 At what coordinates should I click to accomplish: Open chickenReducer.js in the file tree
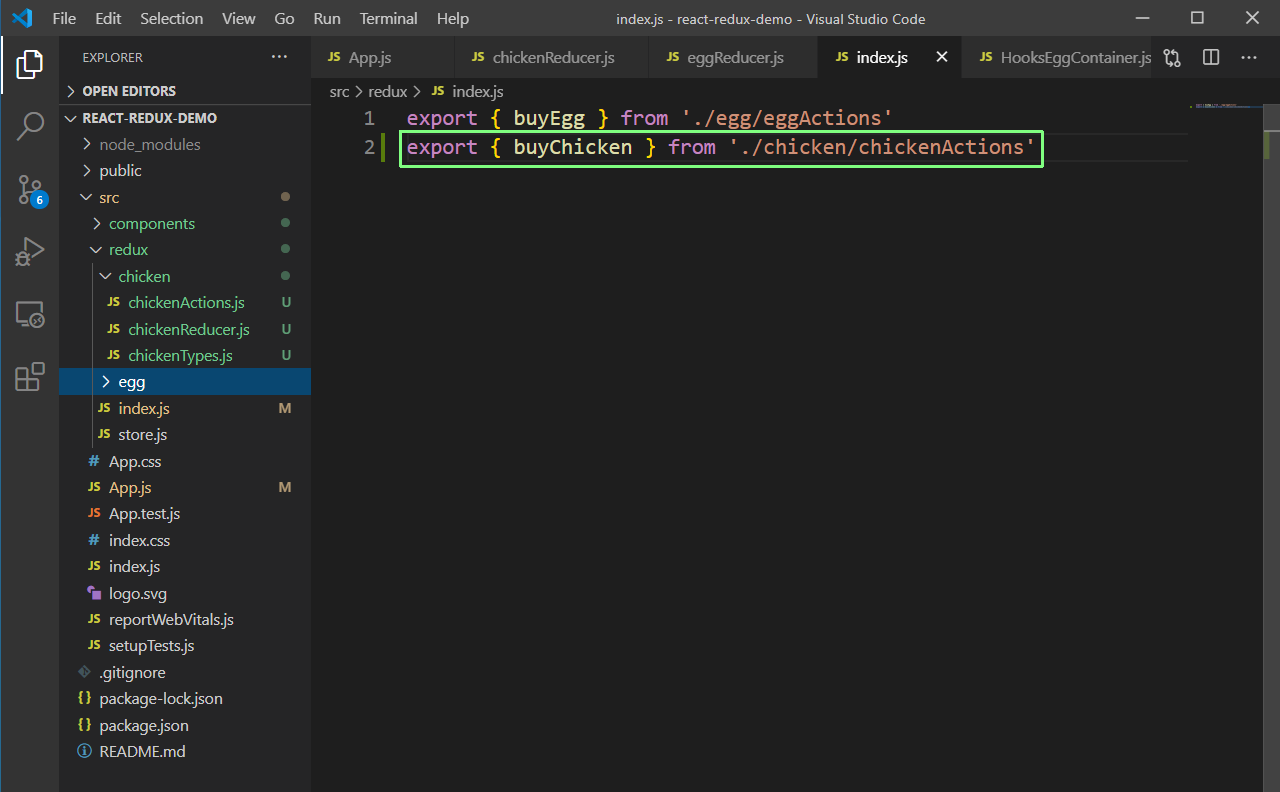click(185, 329)
